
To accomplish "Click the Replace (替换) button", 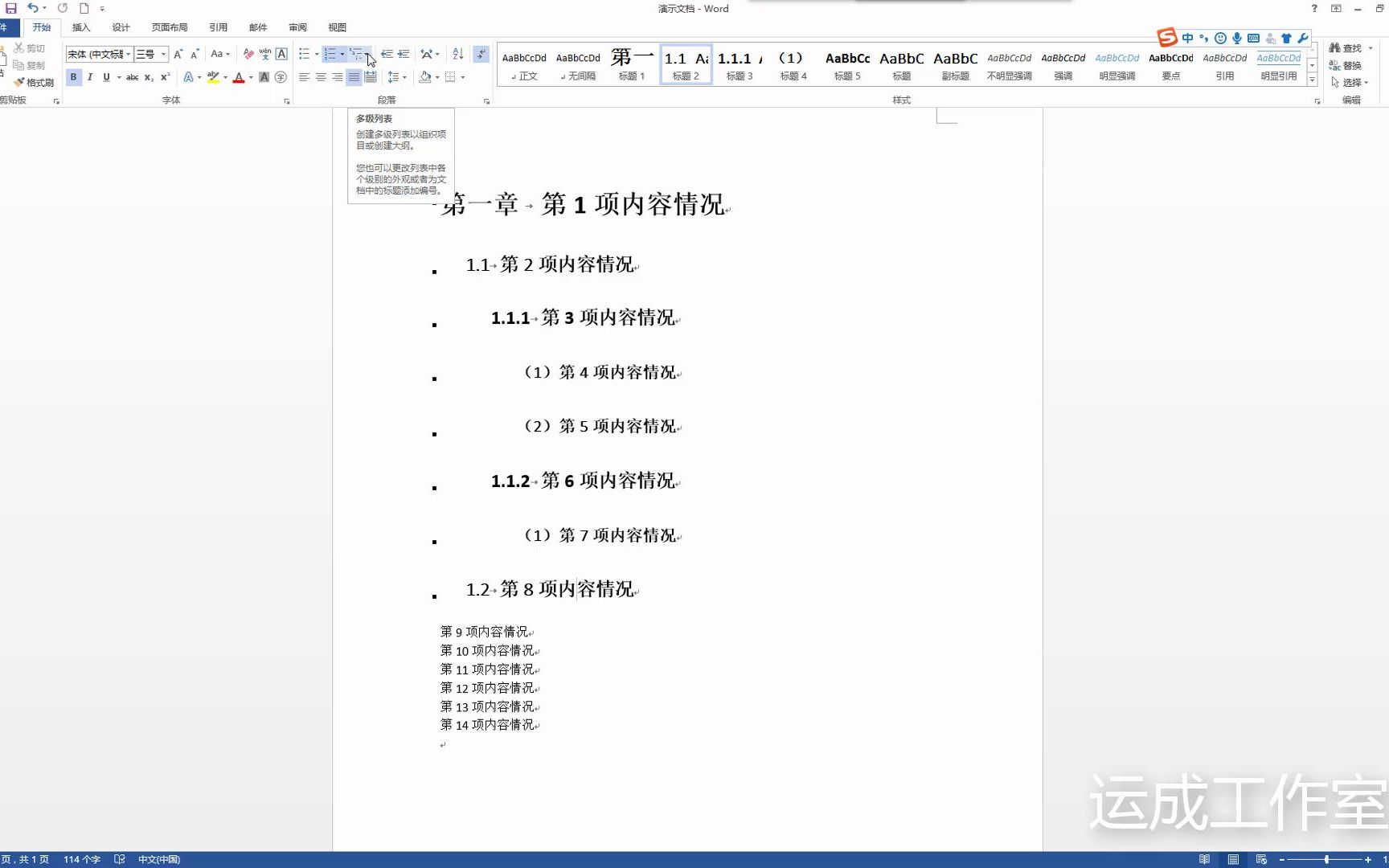I will [x=1346, y=65].
